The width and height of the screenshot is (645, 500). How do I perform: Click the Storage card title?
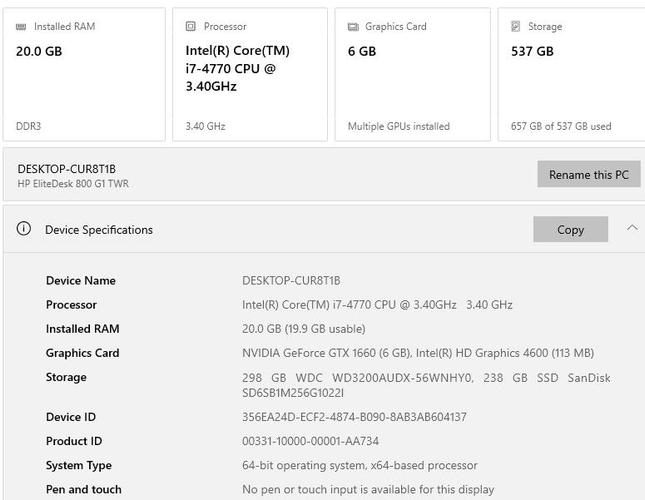545,27
